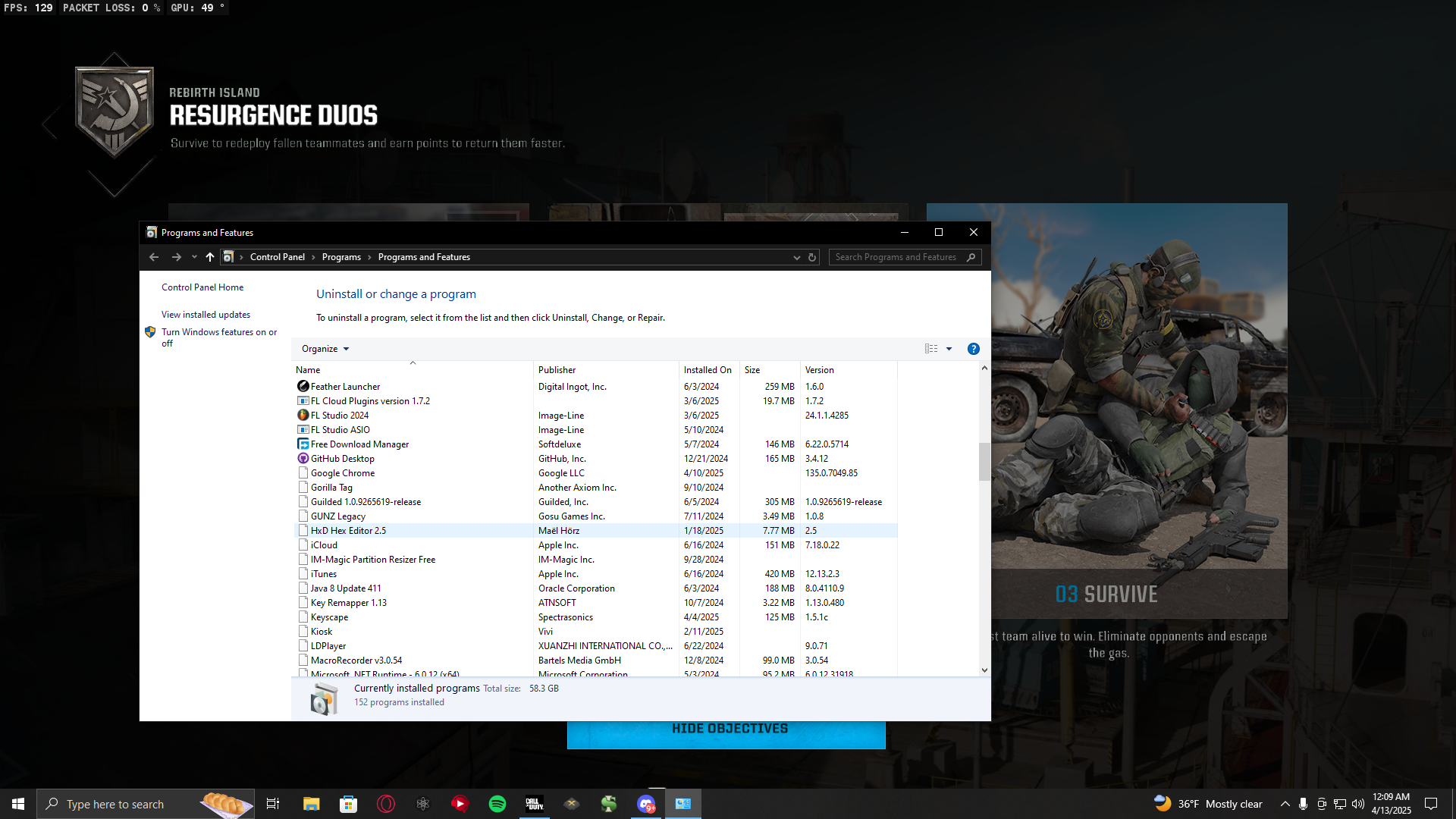Select the iTunes entry
The image size is (1456, 819).
pos(595,574)
